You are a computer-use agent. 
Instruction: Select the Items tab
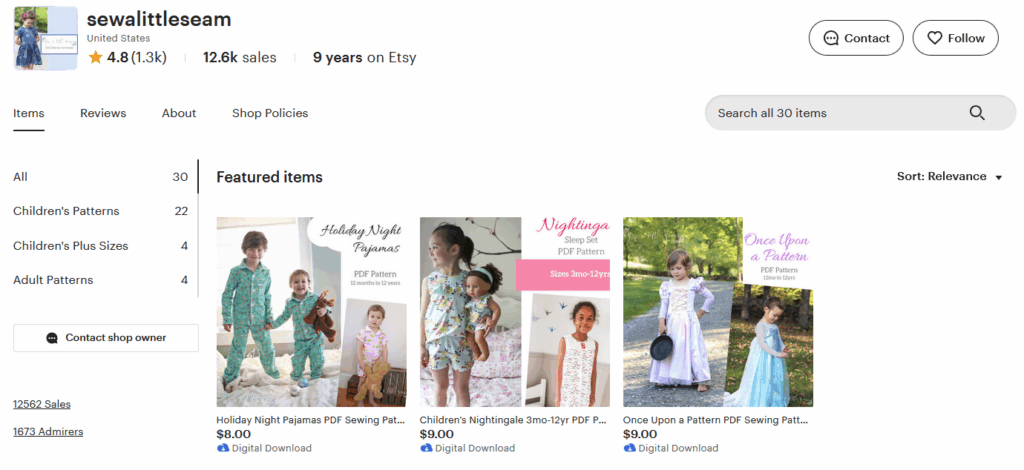click(x=29, y=113)
